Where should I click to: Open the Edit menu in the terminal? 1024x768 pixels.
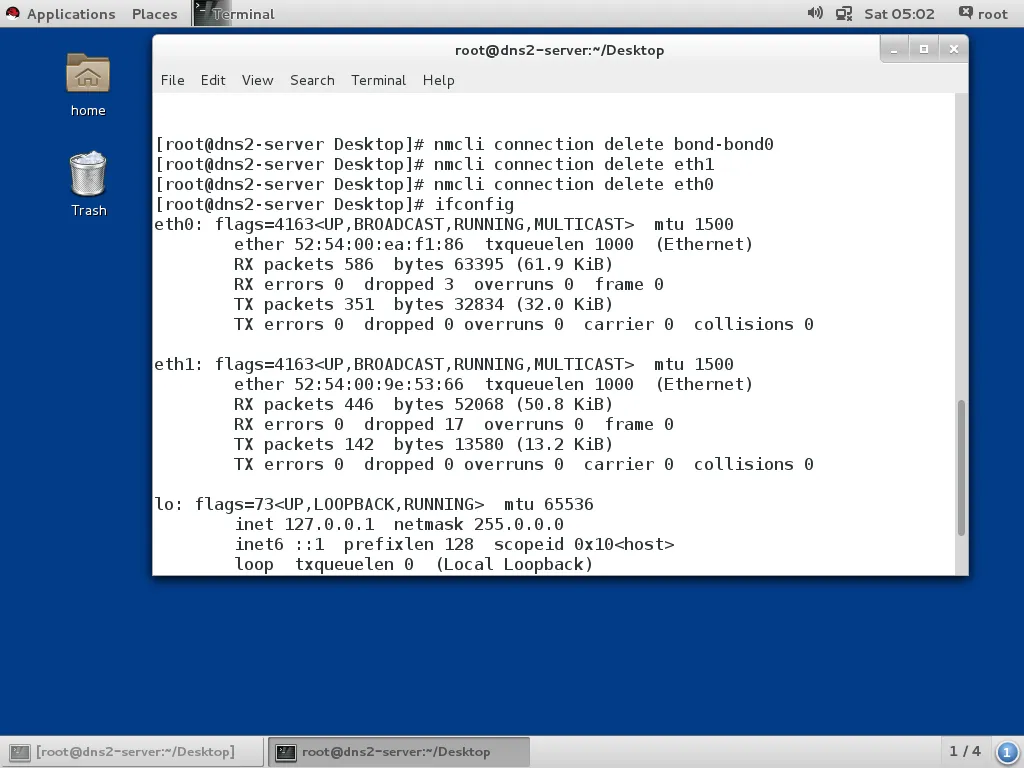pos(212,80)
